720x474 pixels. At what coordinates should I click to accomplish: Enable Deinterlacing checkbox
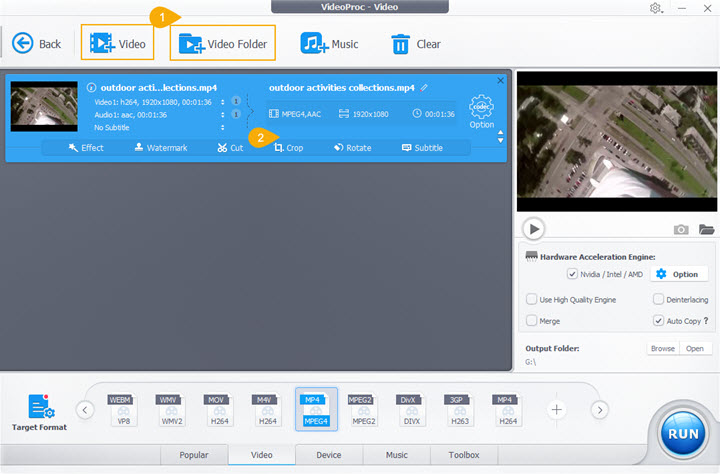pyautogui.click(x=658, y=299)
